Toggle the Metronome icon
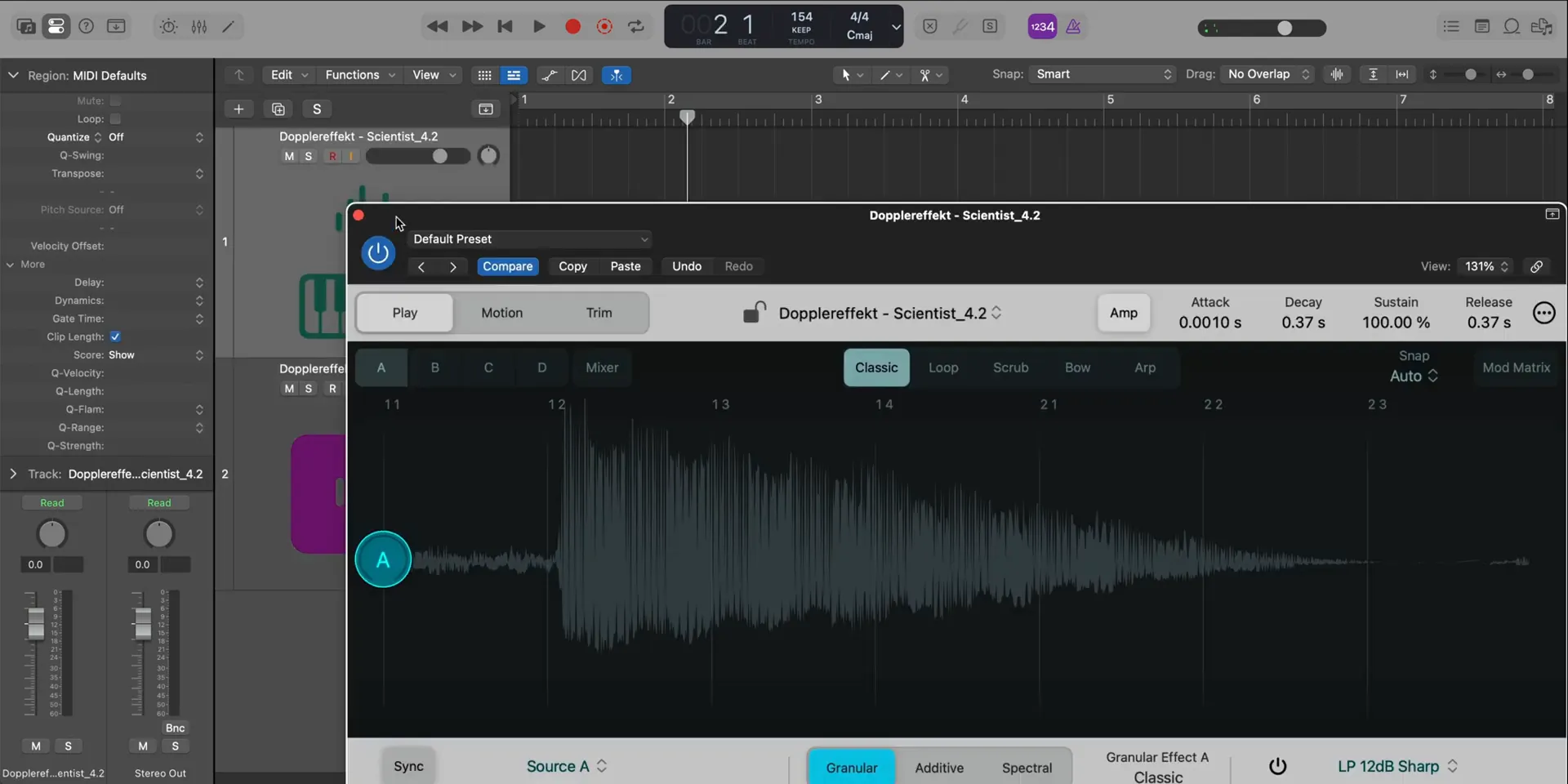Screen dimensions: 1568x784 tap(1073, 26)
